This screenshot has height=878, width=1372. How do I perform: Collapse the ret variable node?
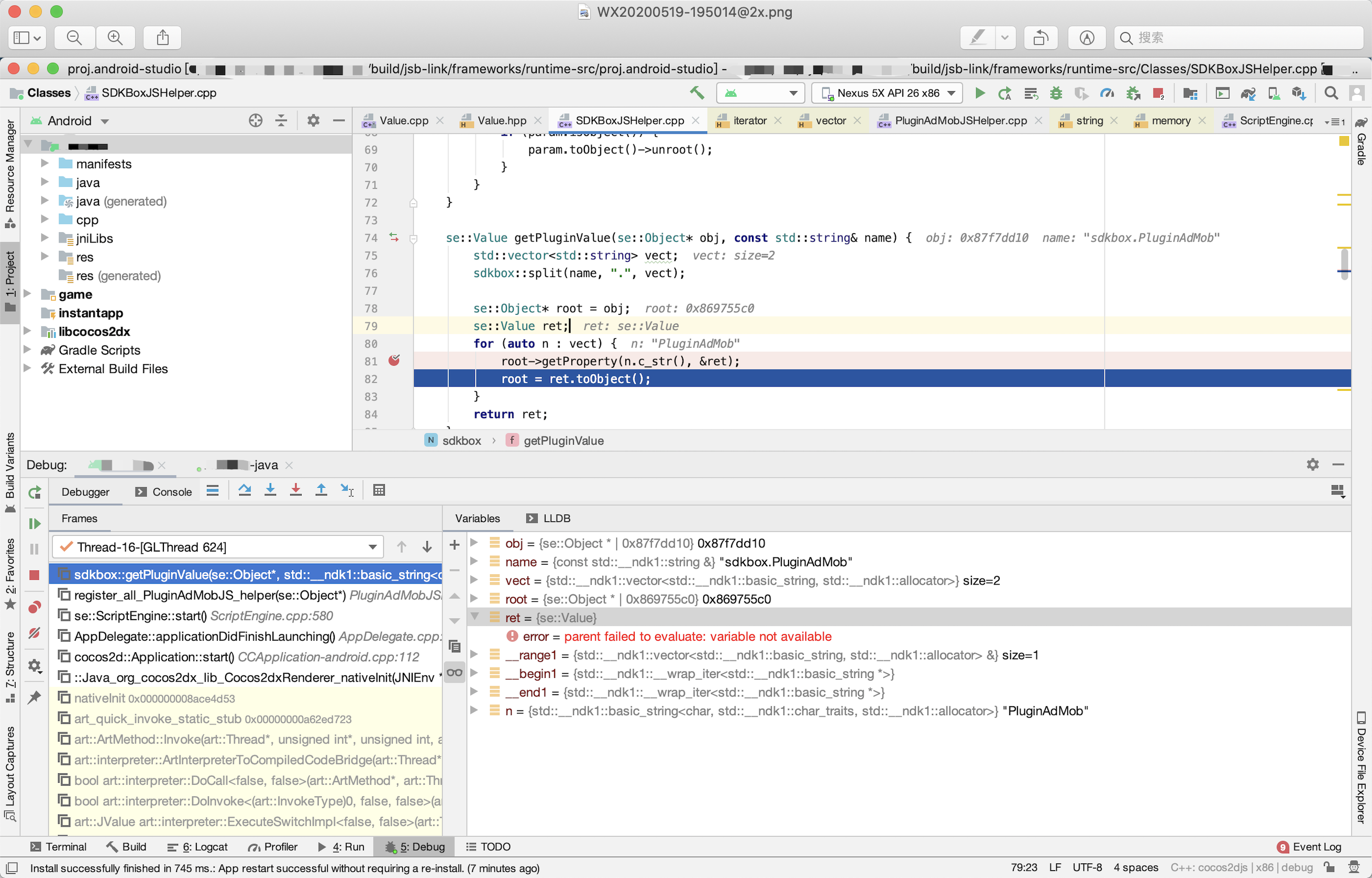(x=474, y=617)
